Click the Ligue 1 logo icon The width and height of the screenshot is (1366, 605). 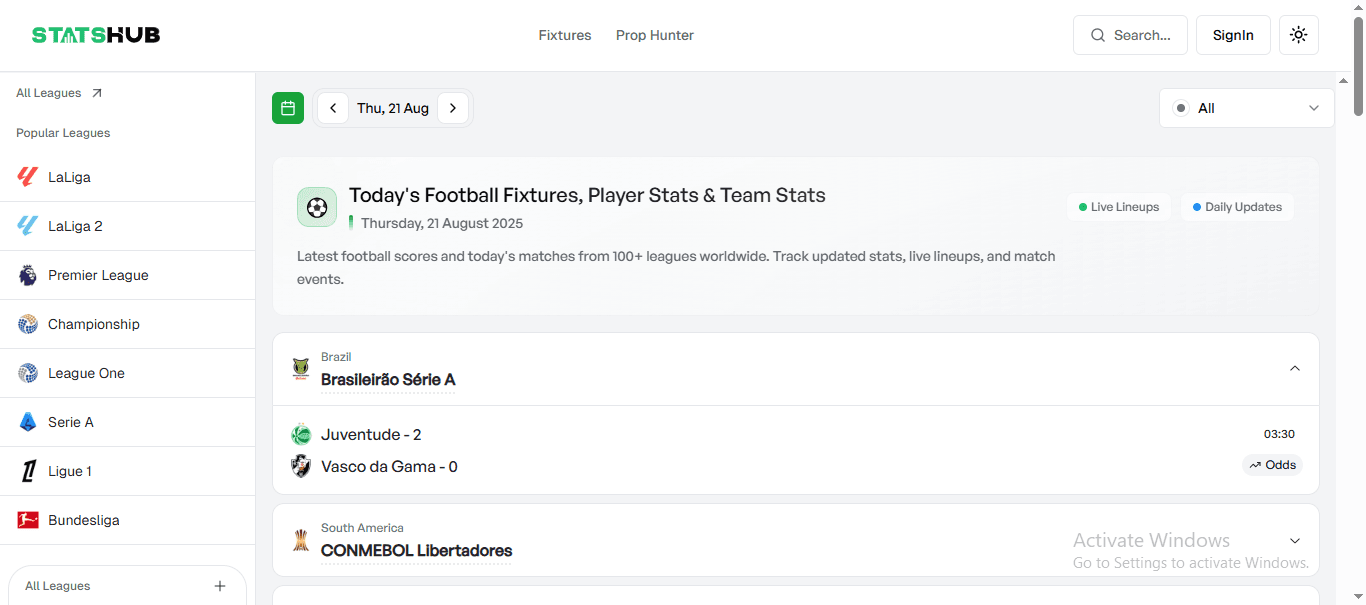[28, 471]
